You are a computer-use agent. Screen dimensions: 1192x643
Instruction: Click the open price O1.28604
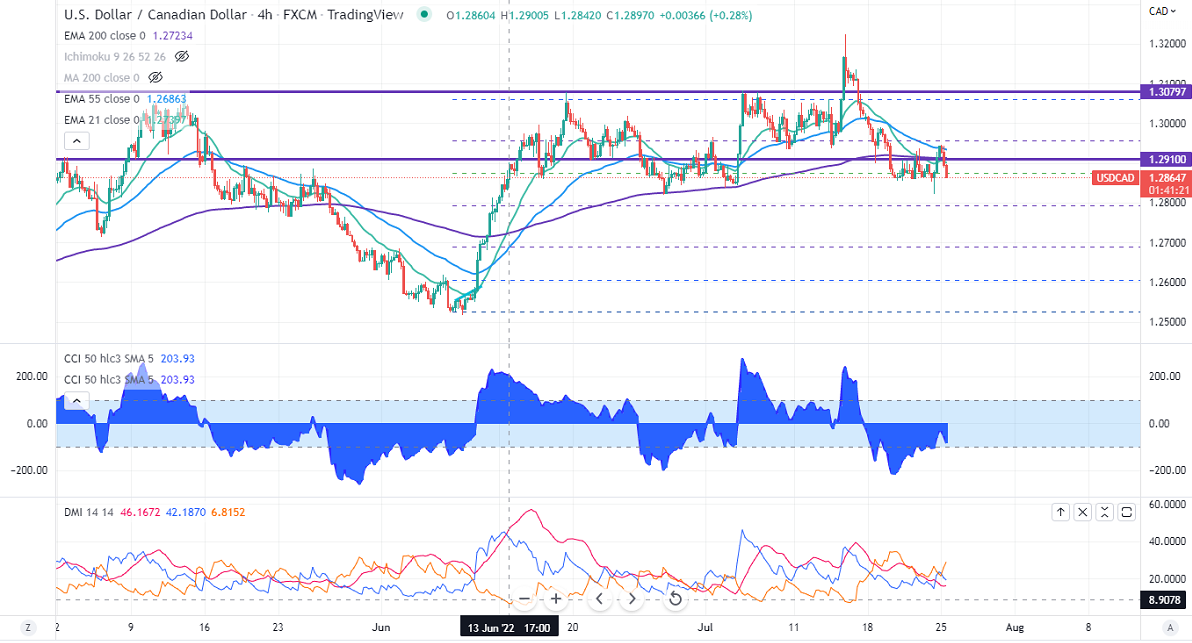coord(471,15)
